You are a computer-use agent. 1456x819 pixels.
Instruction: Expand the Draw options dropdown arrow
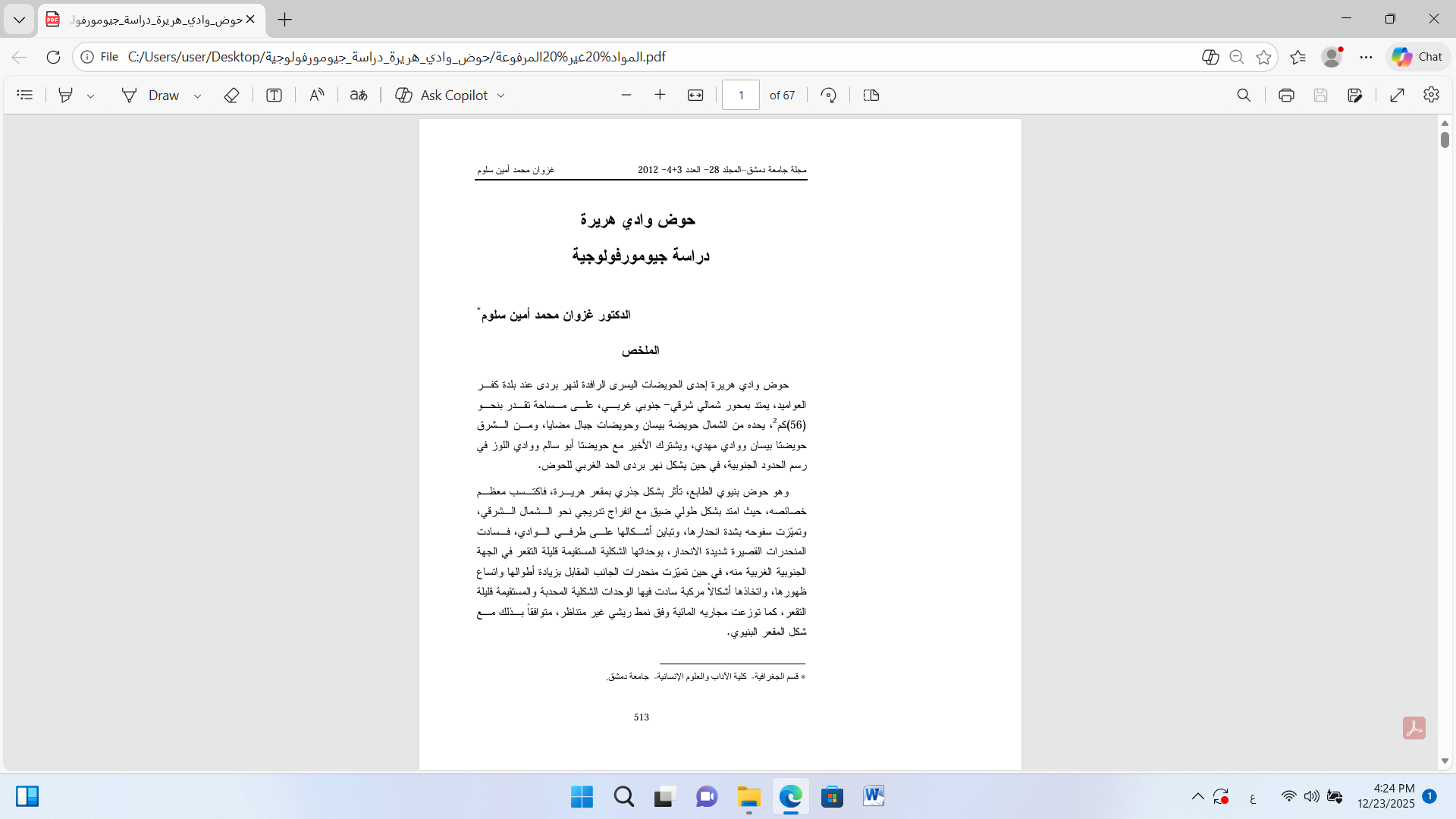pyautogui.click(x=197, y=96)
